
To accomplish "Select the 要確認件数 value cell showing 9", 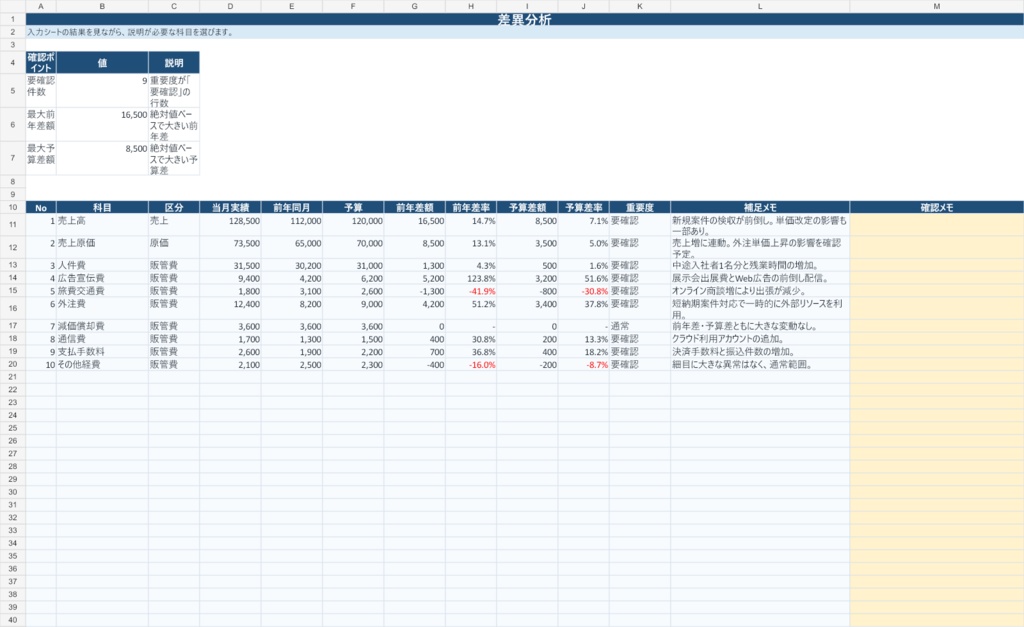I will (x=102, y=91).
